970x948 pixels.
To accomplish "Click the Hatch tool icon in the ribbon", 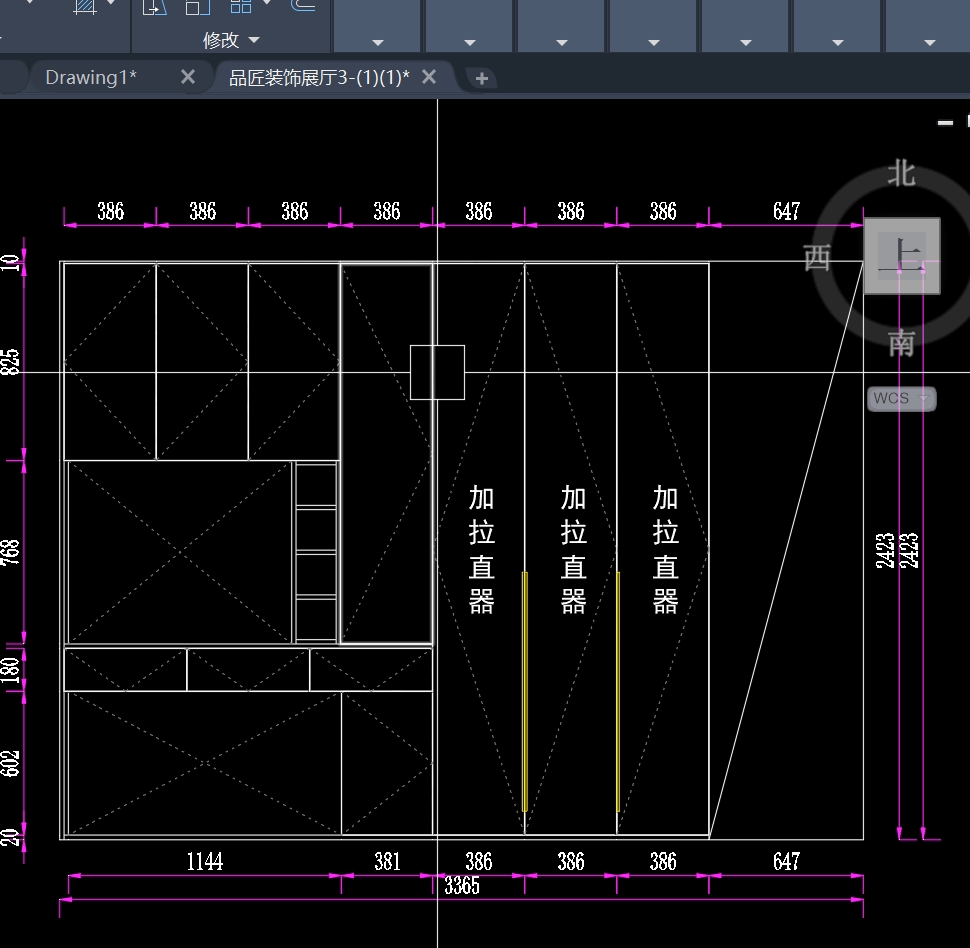I will click(86, 6).
